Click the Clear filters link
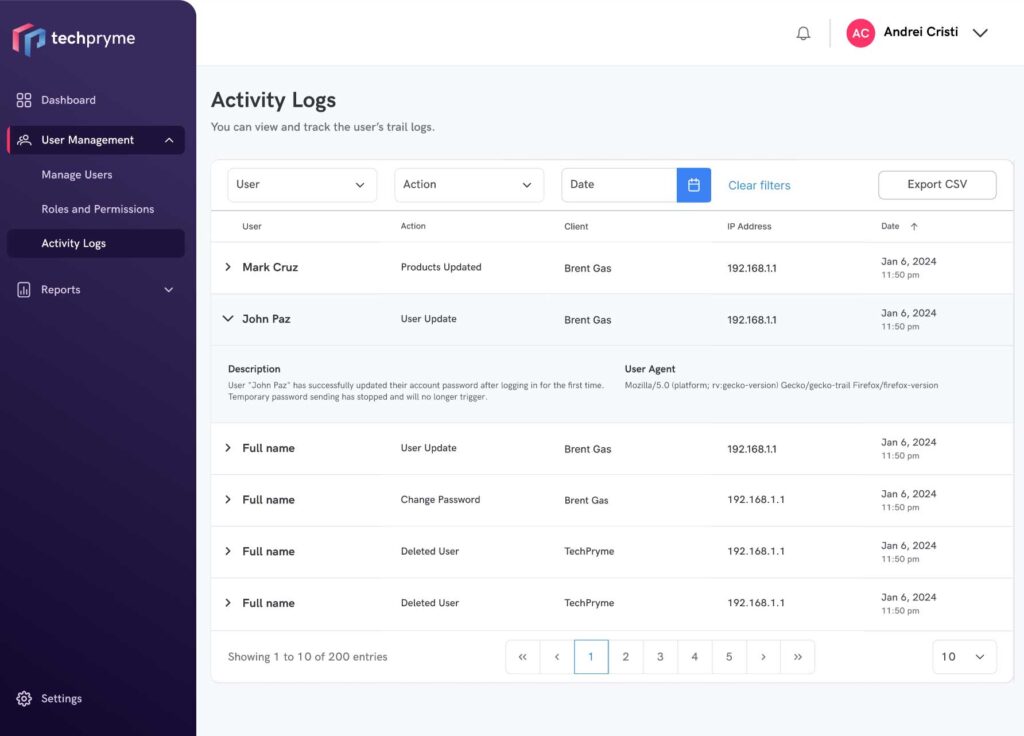This screenshot has height=736, width=1024. click(x=759, y=186)
